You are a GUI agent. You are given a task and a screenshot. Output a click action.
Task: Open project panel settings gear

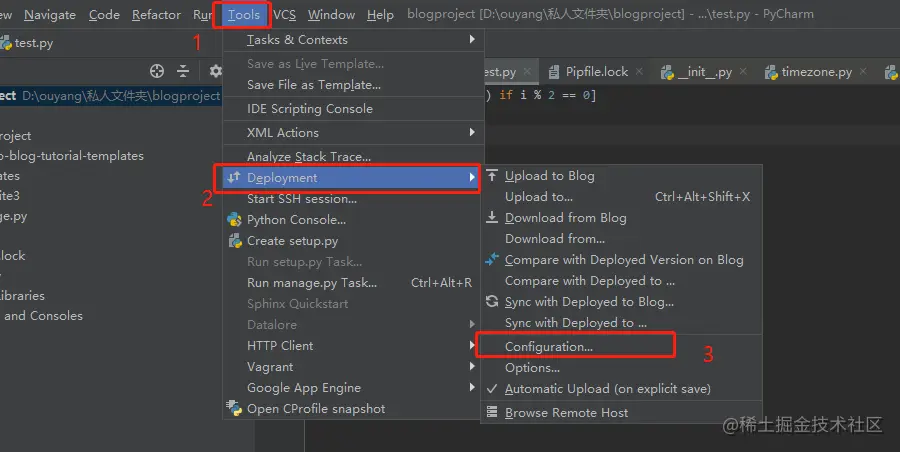pos(215,71)
